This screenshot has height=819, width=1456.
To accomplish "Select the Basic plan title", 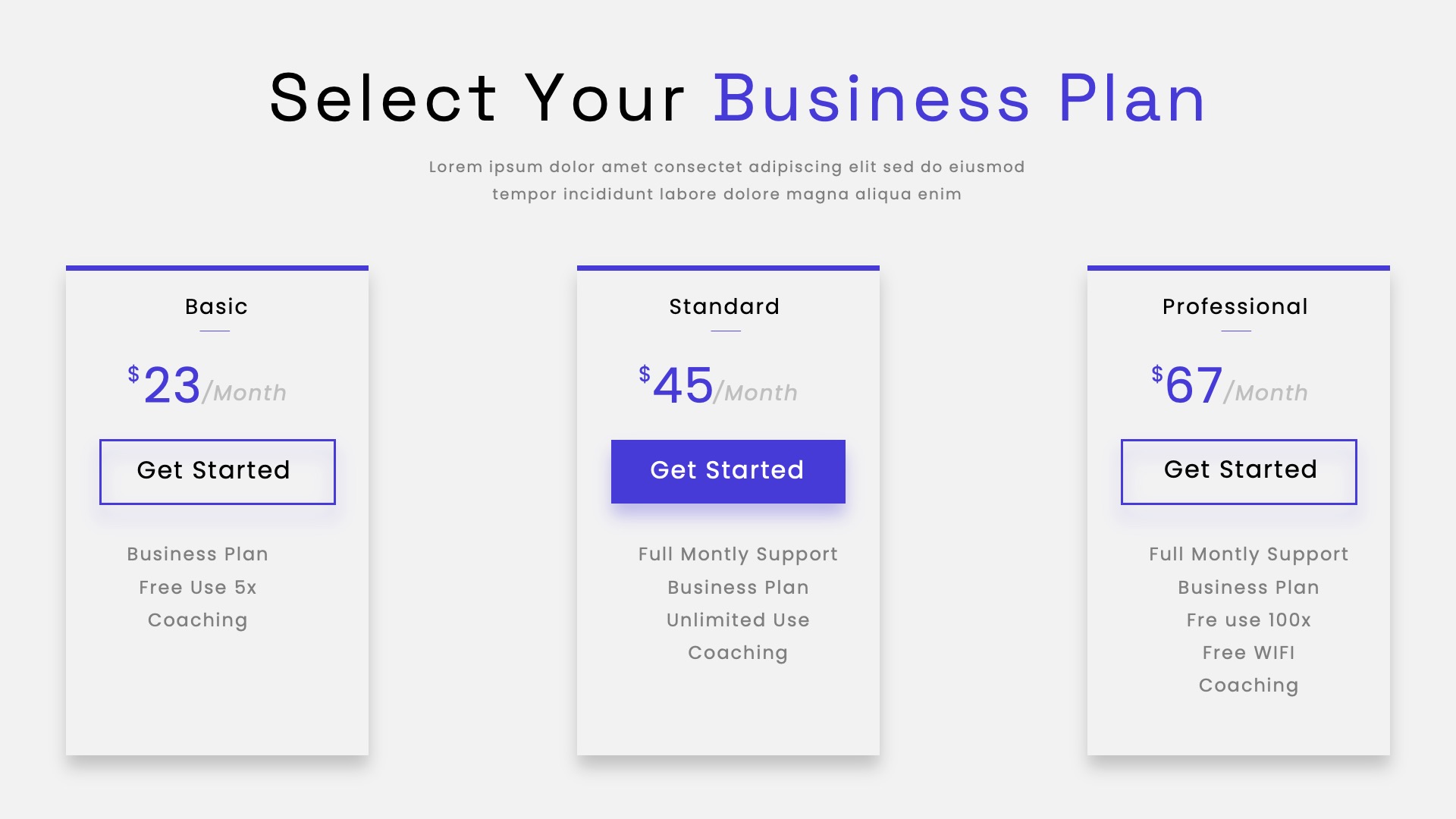I will pos(217,306).
